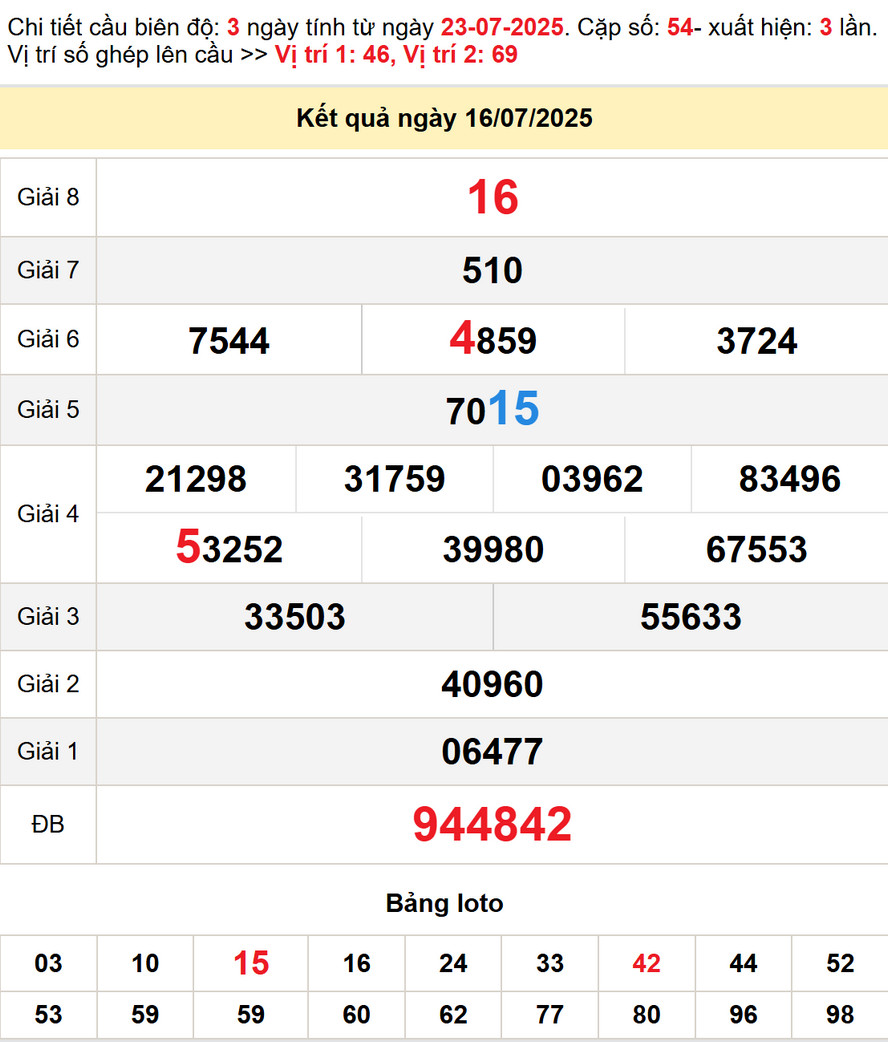Click Giải 4 number 53252
The width and height of the screenshot is (888, 1042).
tap(229, 549)
